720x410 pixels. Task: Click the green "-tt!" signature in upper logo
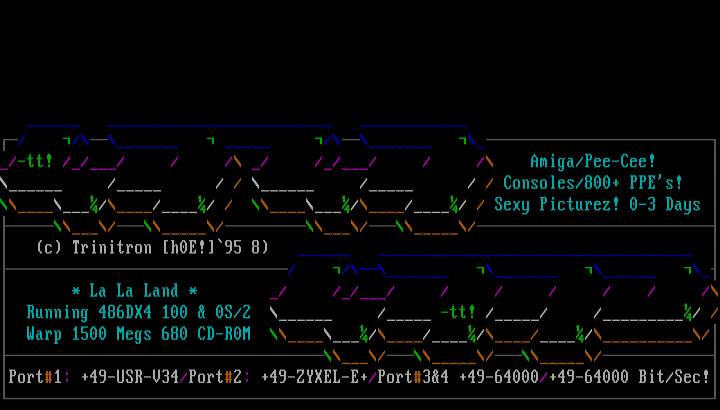click(x=32, y=161)
